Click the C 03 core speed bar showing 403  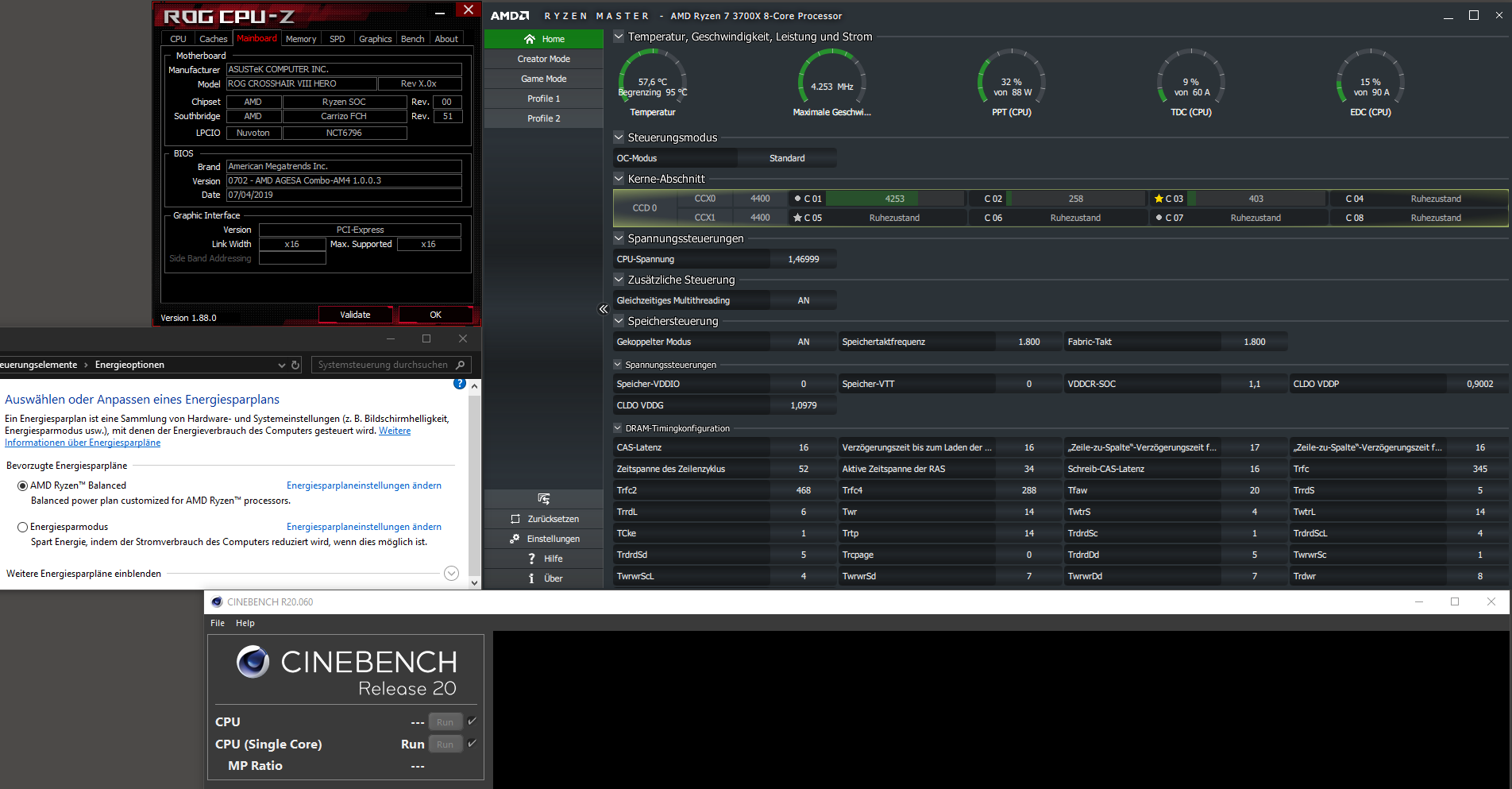coord(1256,199)
